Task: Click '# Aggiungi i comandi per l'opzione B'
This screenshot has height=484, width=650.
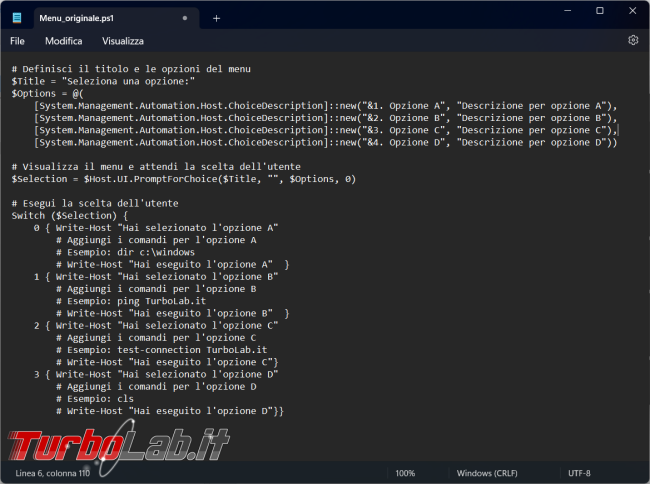Action: pos(156,289)
